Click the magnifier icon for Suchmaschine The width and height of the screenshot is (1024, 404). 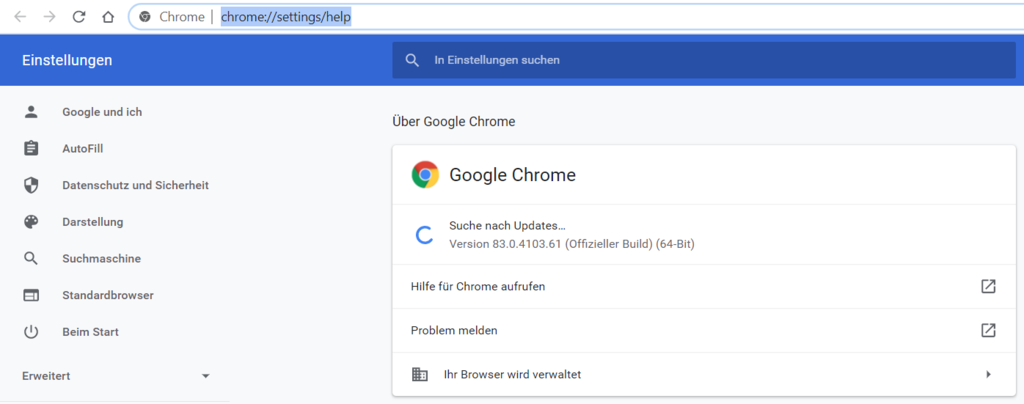[x=31, y=258]
